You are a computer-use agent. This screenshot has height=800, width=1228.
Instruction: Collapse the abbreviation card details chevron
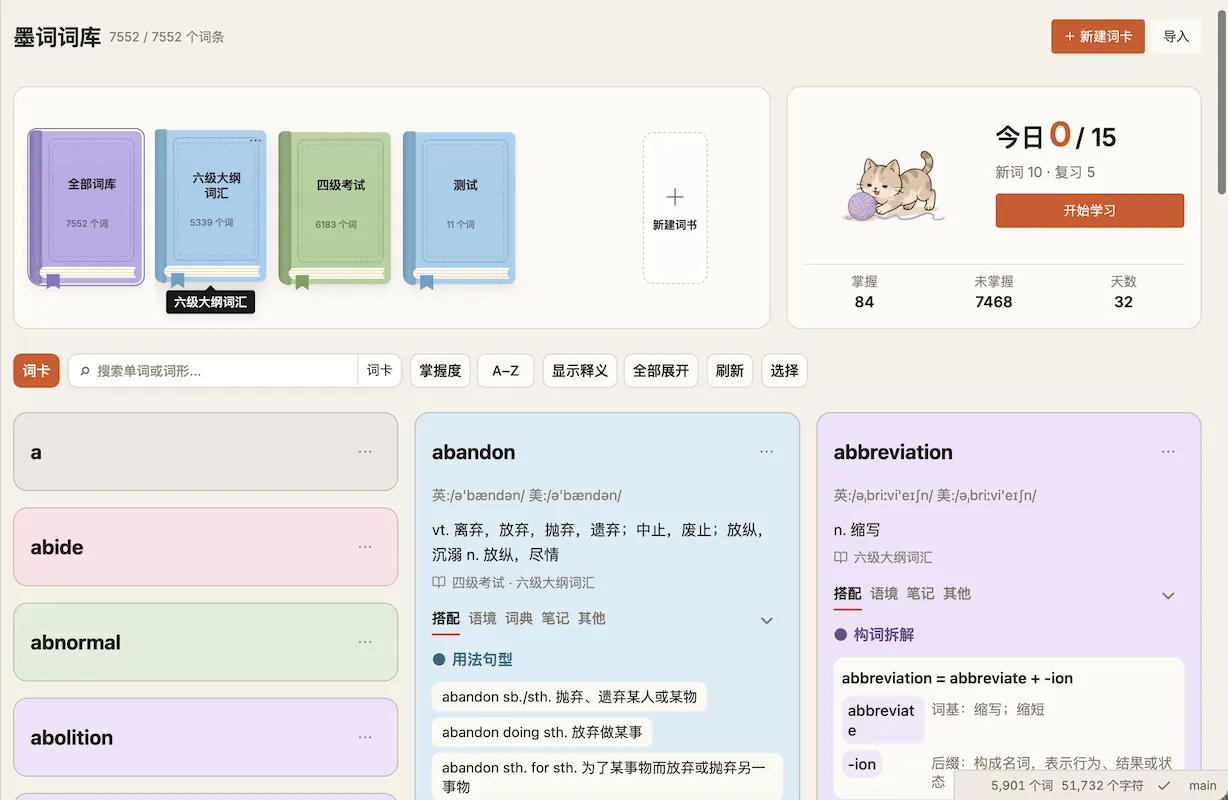tap(1168, 595)
